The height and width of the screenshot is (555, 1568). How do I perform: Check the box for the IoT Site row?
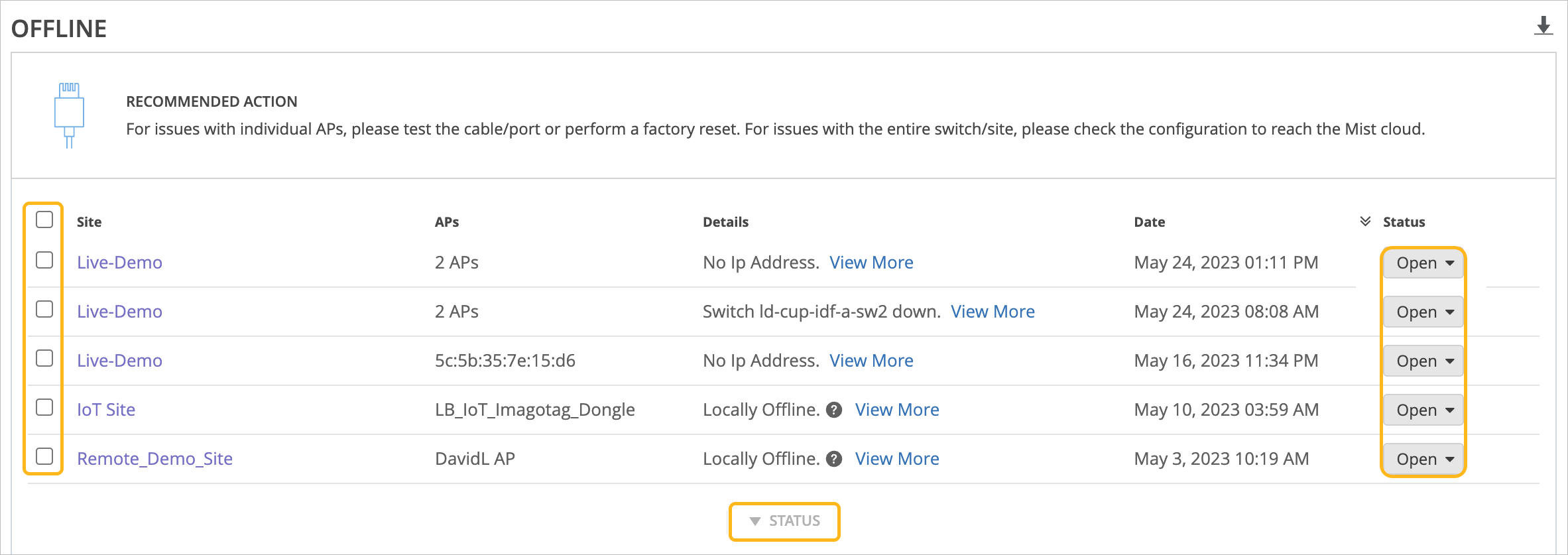click(x=44, y=407)
